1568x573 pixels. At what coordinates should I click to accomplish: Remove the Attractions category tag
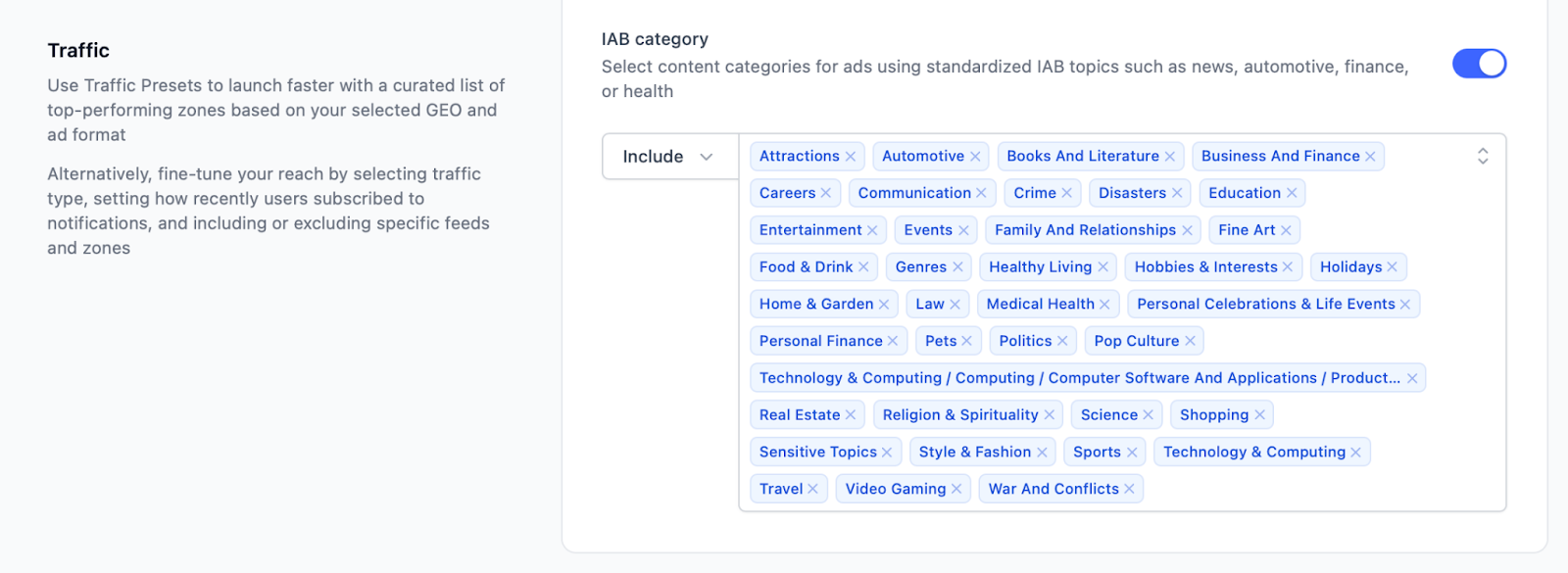coord(851,157)
